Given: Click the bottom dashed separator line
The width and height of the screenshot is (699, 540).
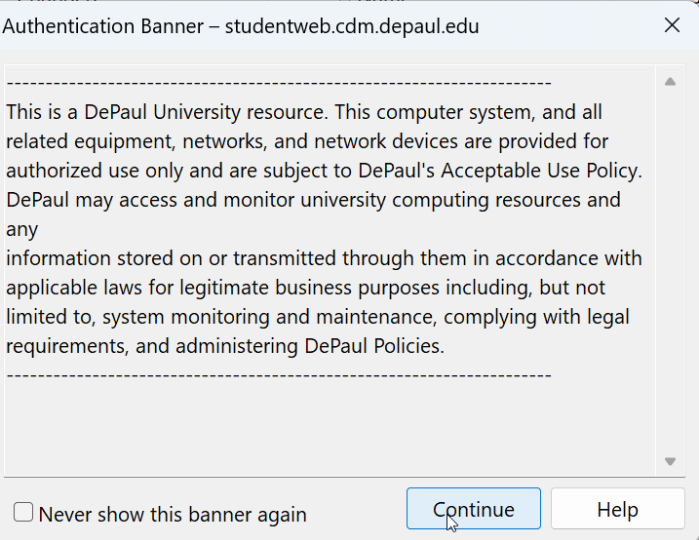Looking at the screenshot, I should click(x=278, y=375).
